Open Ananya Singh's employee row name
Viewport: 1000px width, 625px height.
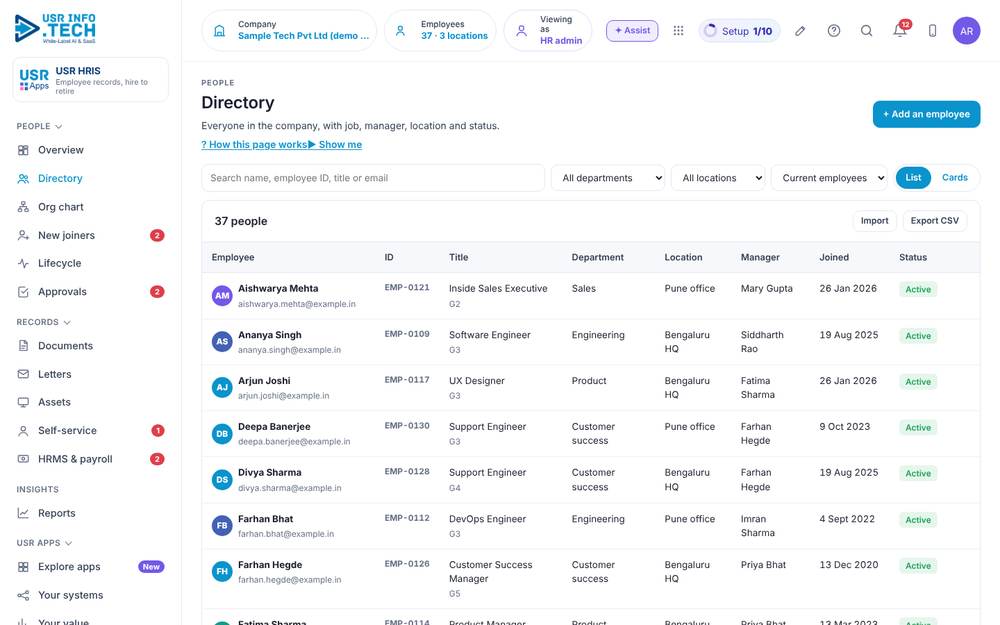point(270,335)
